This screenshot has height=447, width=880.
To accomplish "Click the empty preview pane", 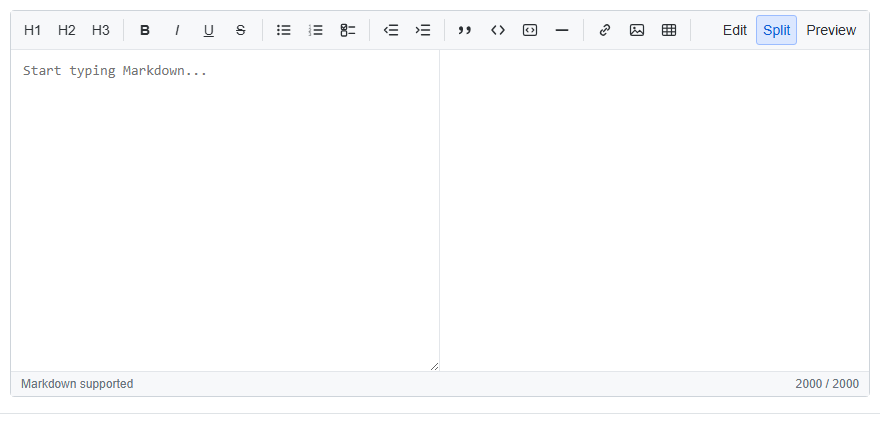I will [654, 210].
